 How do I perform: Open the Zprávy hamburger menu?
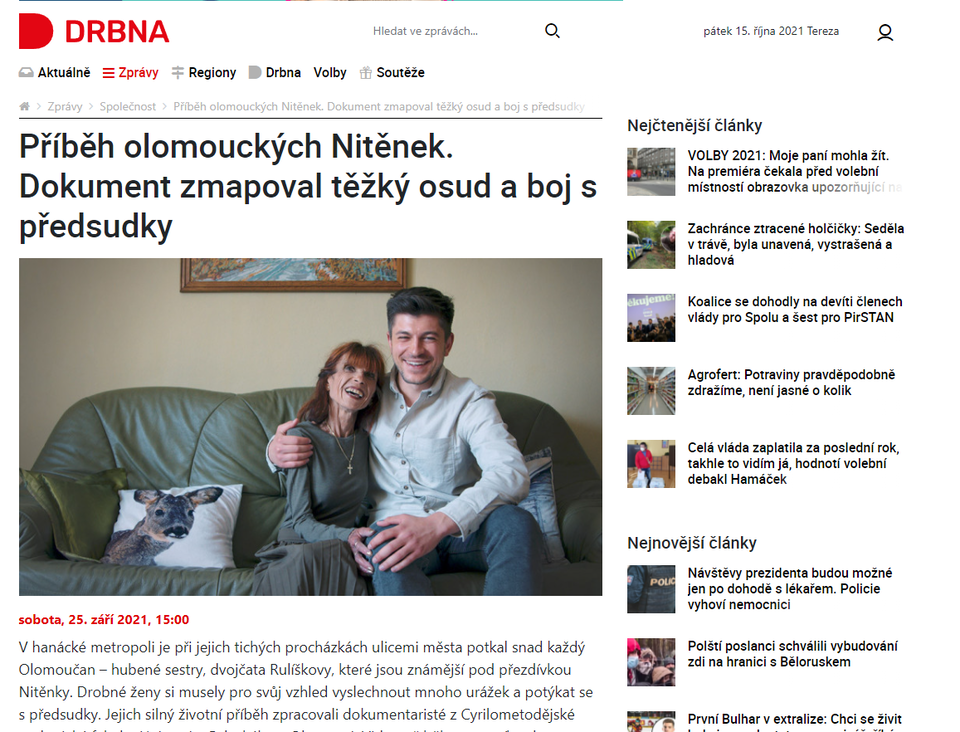(x=130, y=73)
